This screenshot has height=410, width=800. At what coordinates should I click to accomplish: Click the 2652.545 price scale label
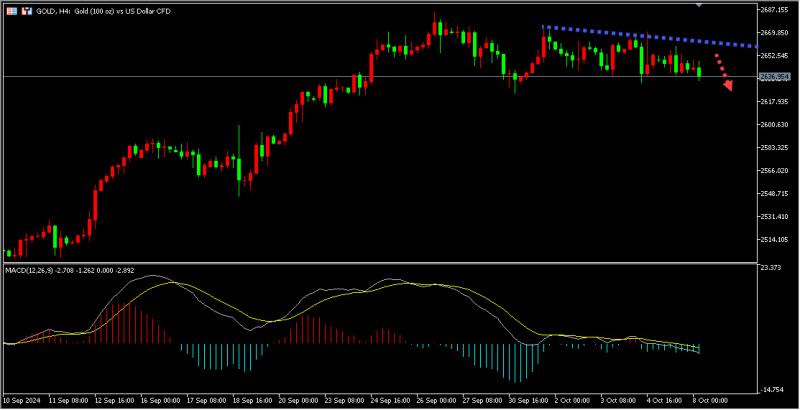pyautogui.click(x=776, y=55)
